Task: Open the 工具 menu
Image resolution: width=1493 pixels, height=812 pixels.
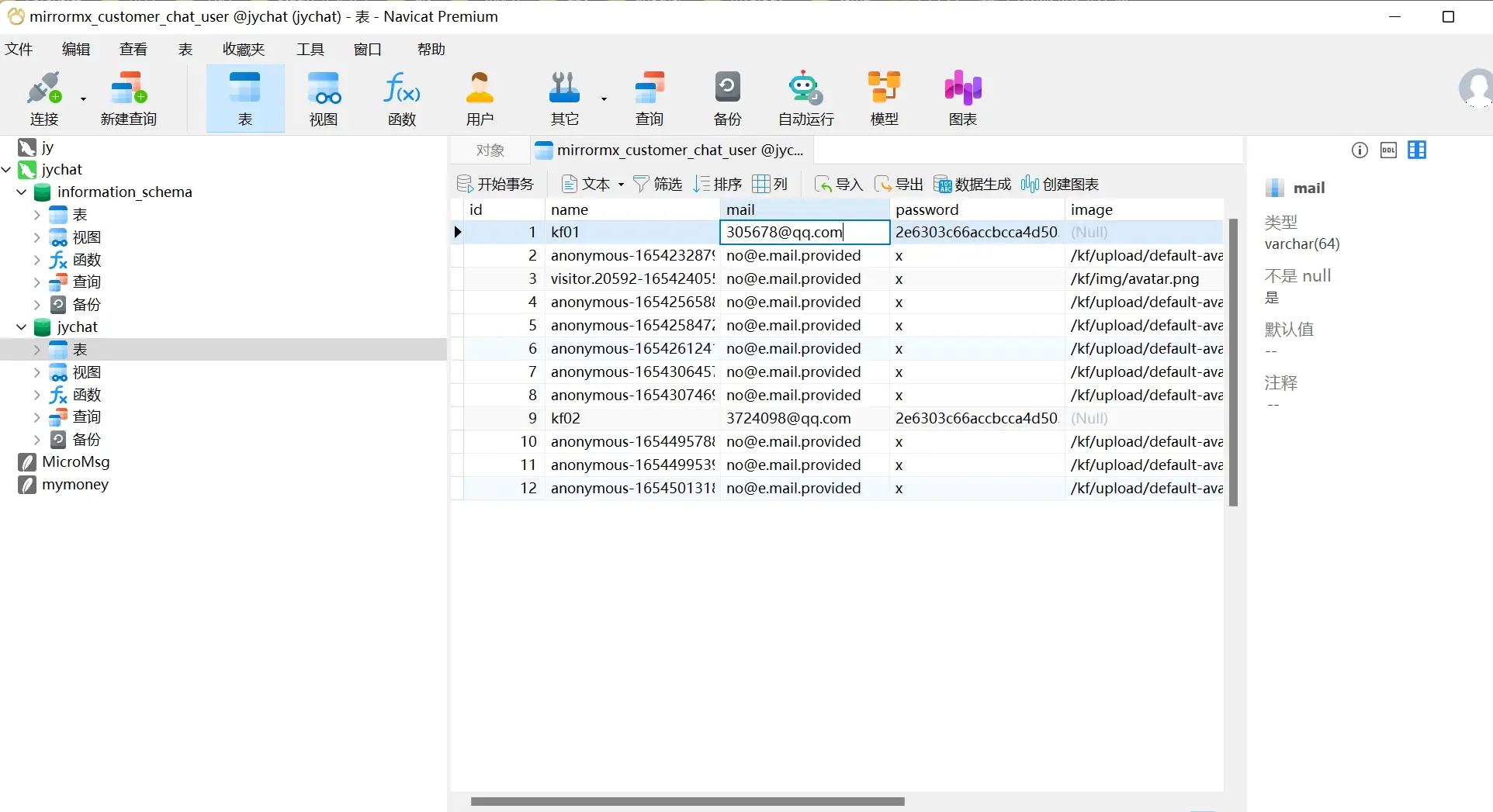Action: click(x=310, y=50)
